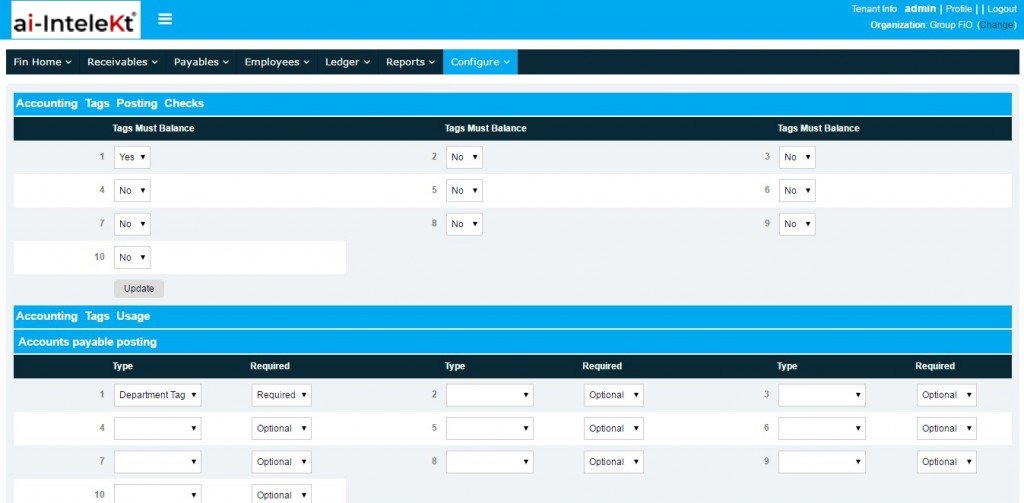Open Tags Must Balance dropdown for tag 8
The image size is (1024, 503).
tap(464, 224)
